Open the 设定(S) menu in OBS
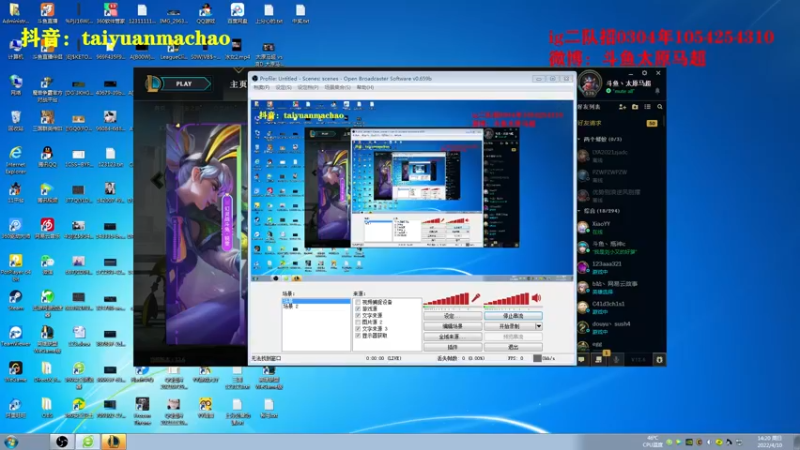 click(284, 88)
